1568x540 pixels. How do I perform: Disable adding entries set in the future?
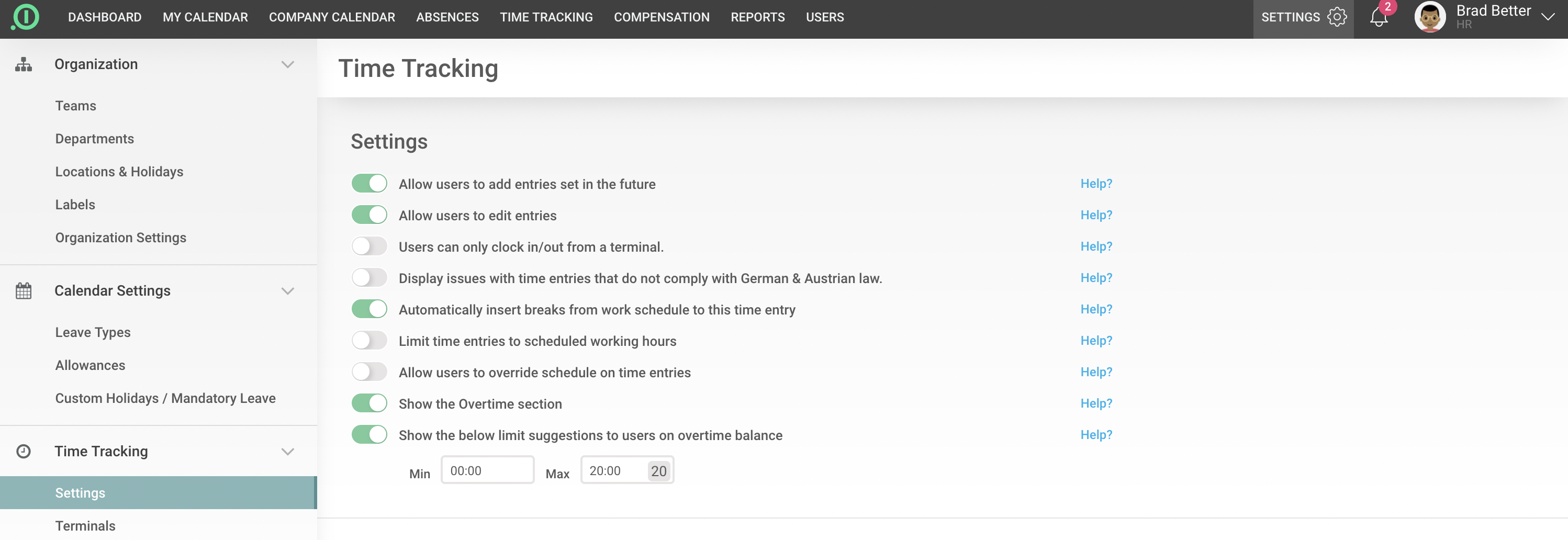[x=369, y=183]
